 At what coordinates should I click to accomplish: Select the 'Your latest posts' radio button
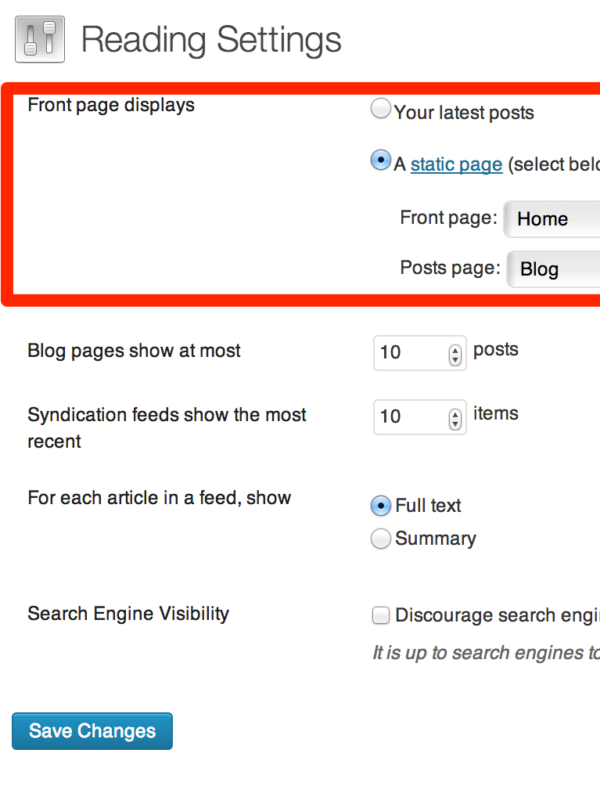[x=381, y=109]
